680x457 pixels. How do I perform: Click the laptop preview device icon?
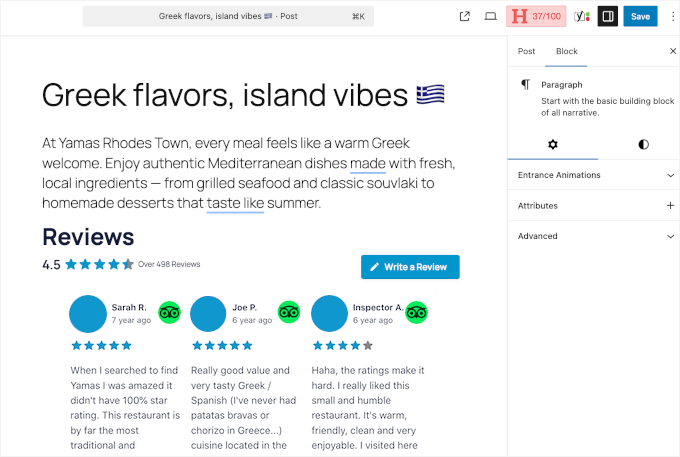[491, 16]
